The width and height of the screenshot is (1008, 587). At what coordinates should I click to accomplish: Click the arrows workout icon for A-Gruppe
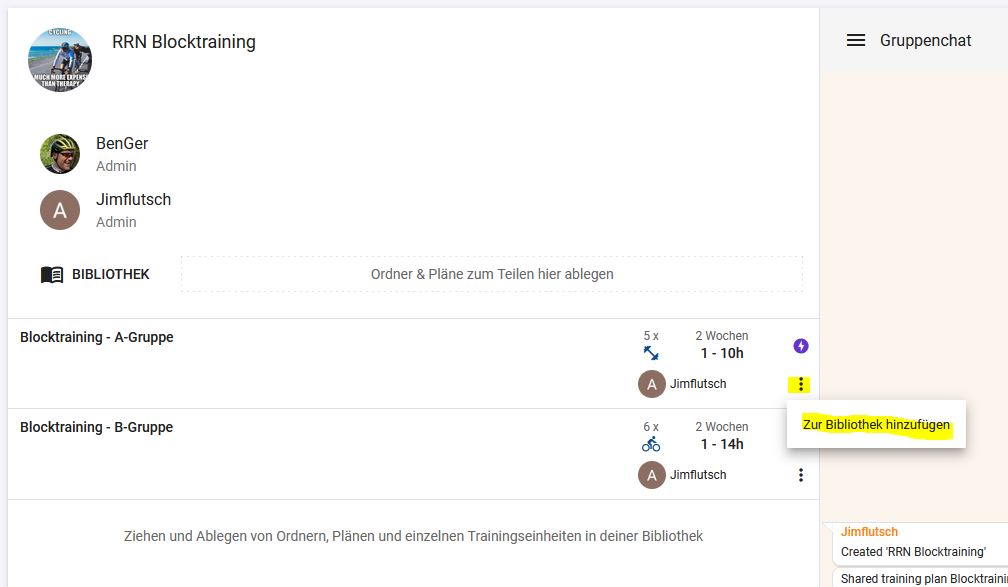coord(651,353)
